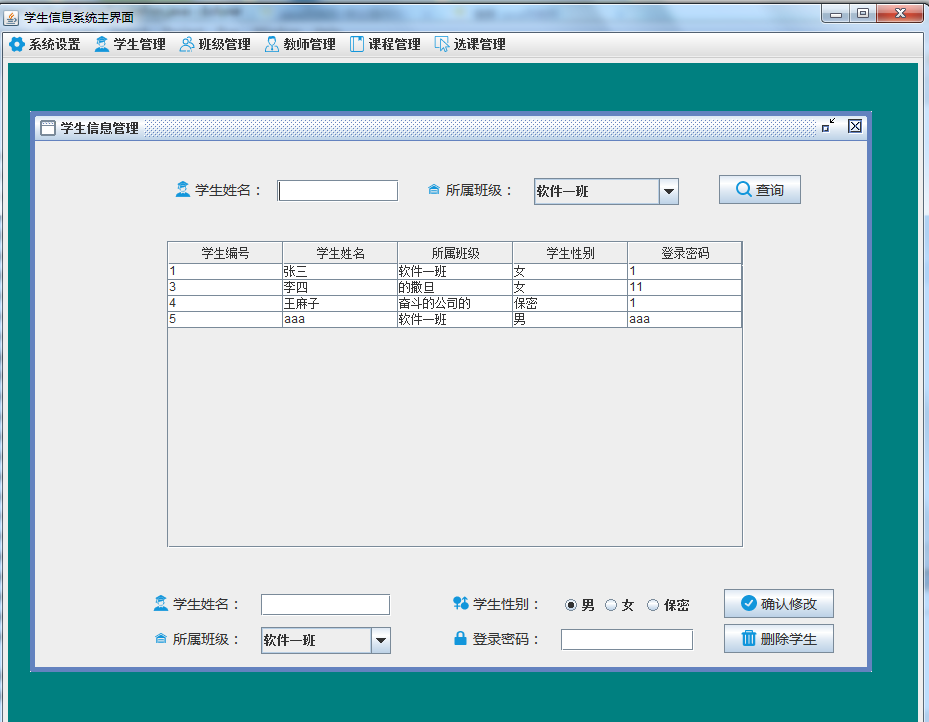Close the 学生信息管理 internal frame
The height and width of the screenshot is (722, 929).
854,126
